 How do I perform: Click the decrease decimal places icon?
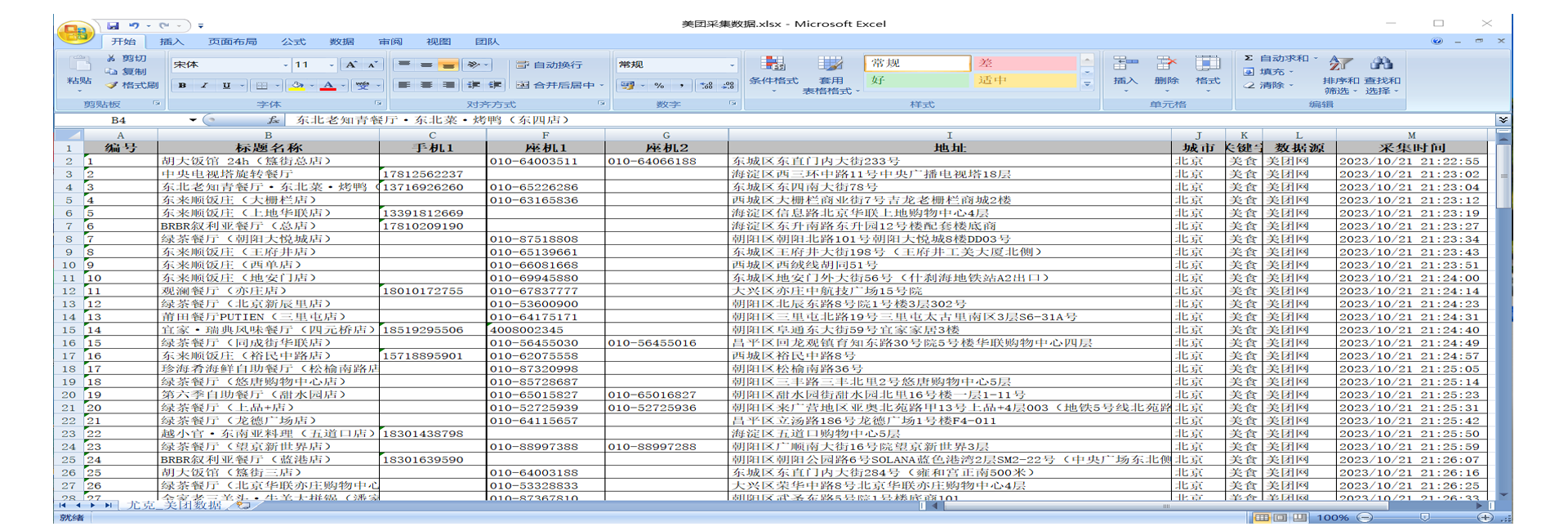coord(728,85)
